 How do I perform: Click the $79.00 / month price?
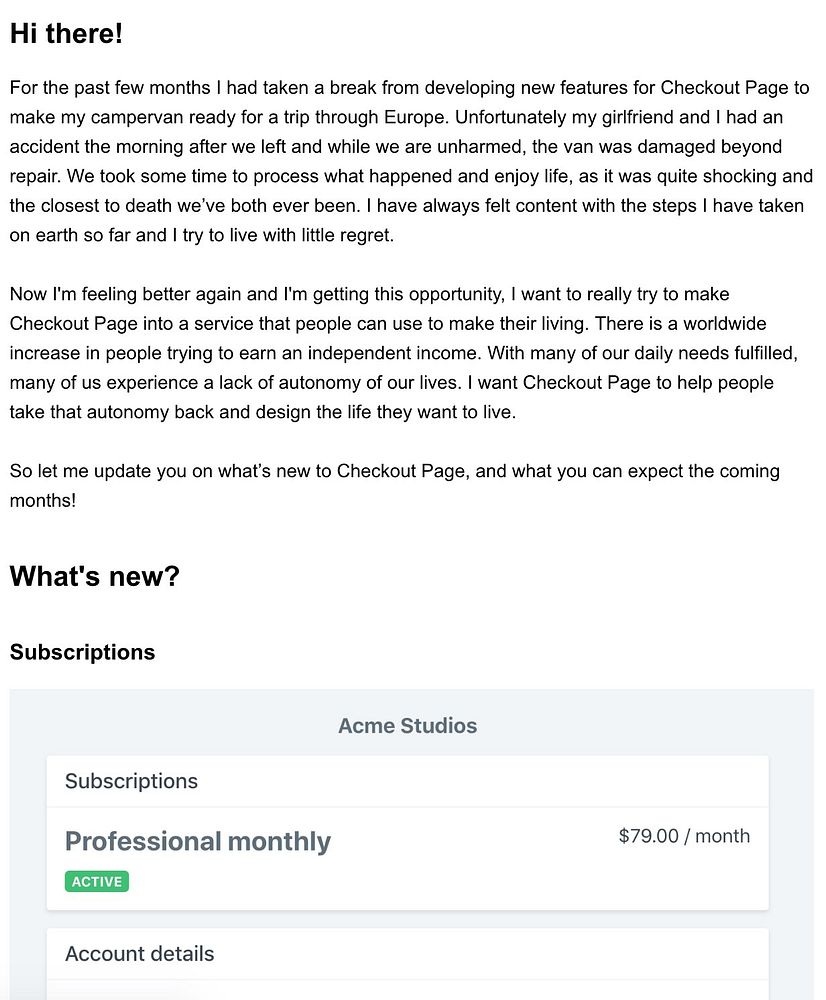coord(684,836)
